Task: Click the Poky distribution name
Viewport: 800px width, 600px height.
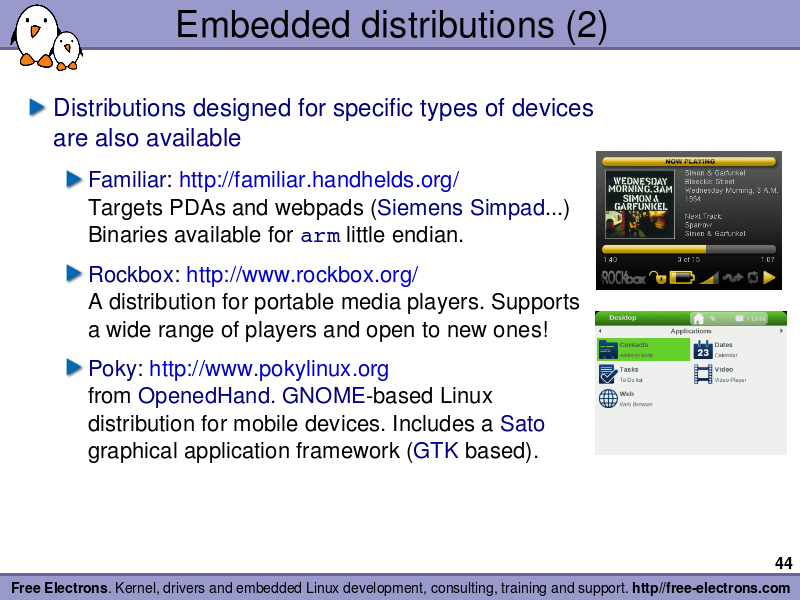Action: click(x=112, y=368)
